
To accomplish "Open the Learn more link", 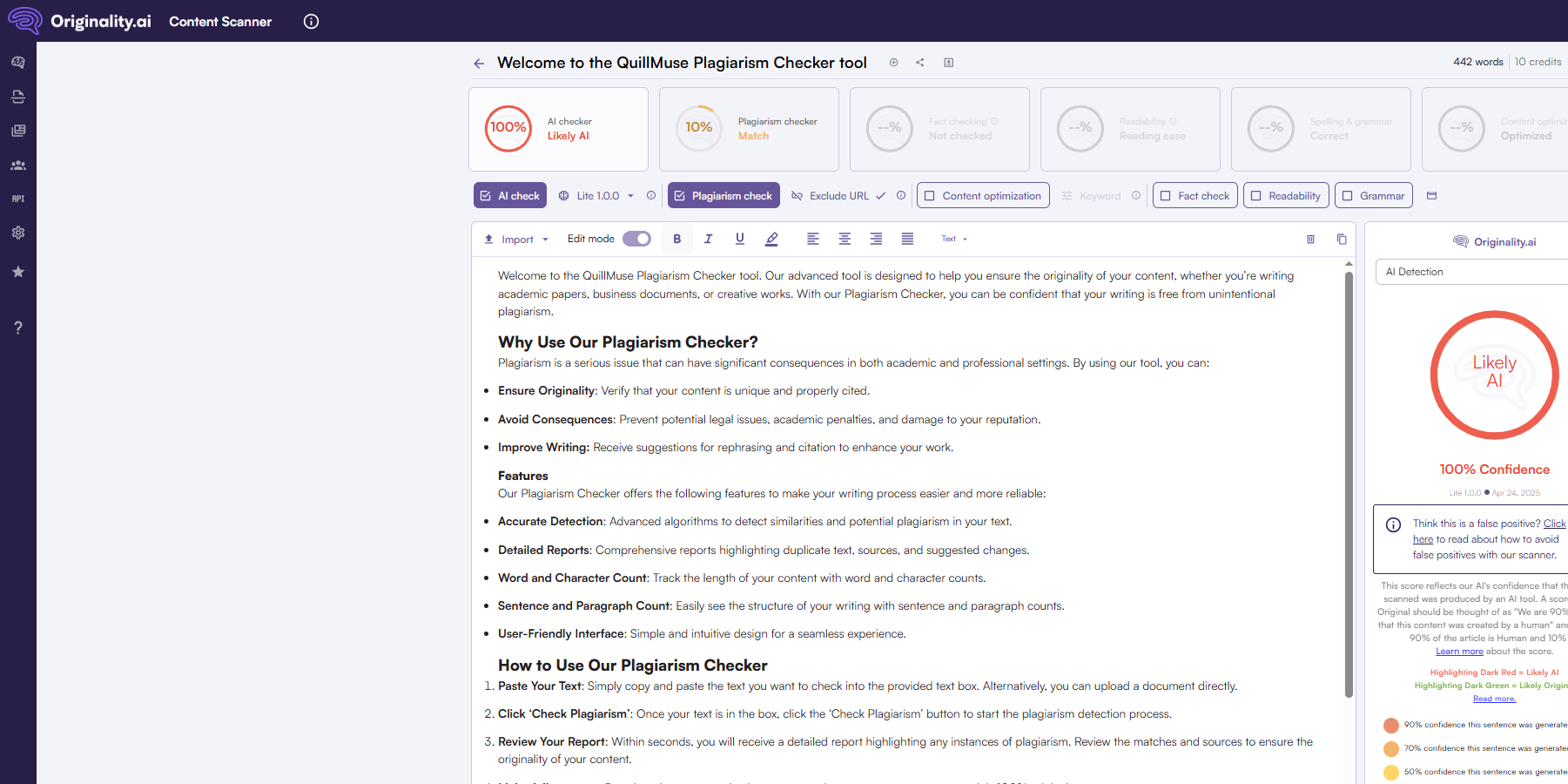I will point(1459,652).
